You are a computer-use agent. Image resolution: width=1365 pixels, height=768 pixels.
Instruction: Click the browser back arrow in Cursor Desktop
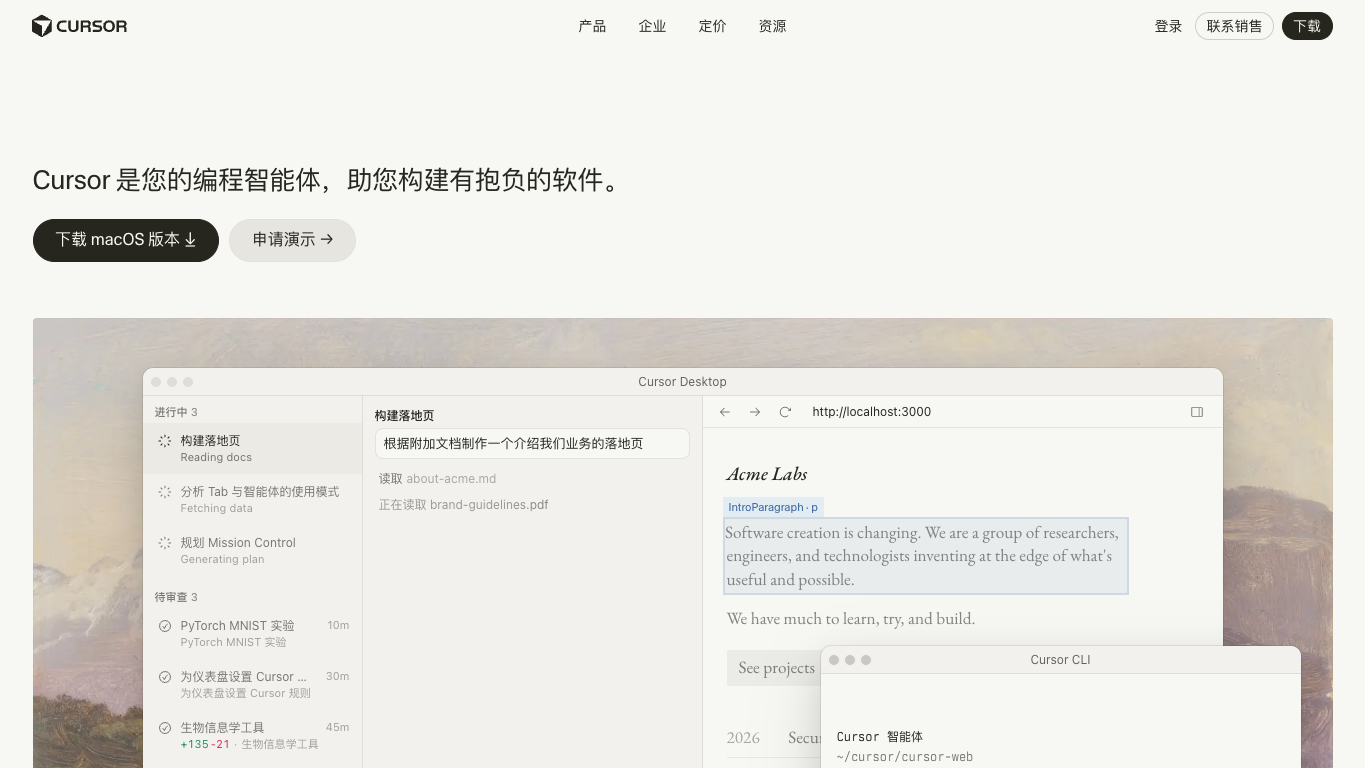(725, 412)
